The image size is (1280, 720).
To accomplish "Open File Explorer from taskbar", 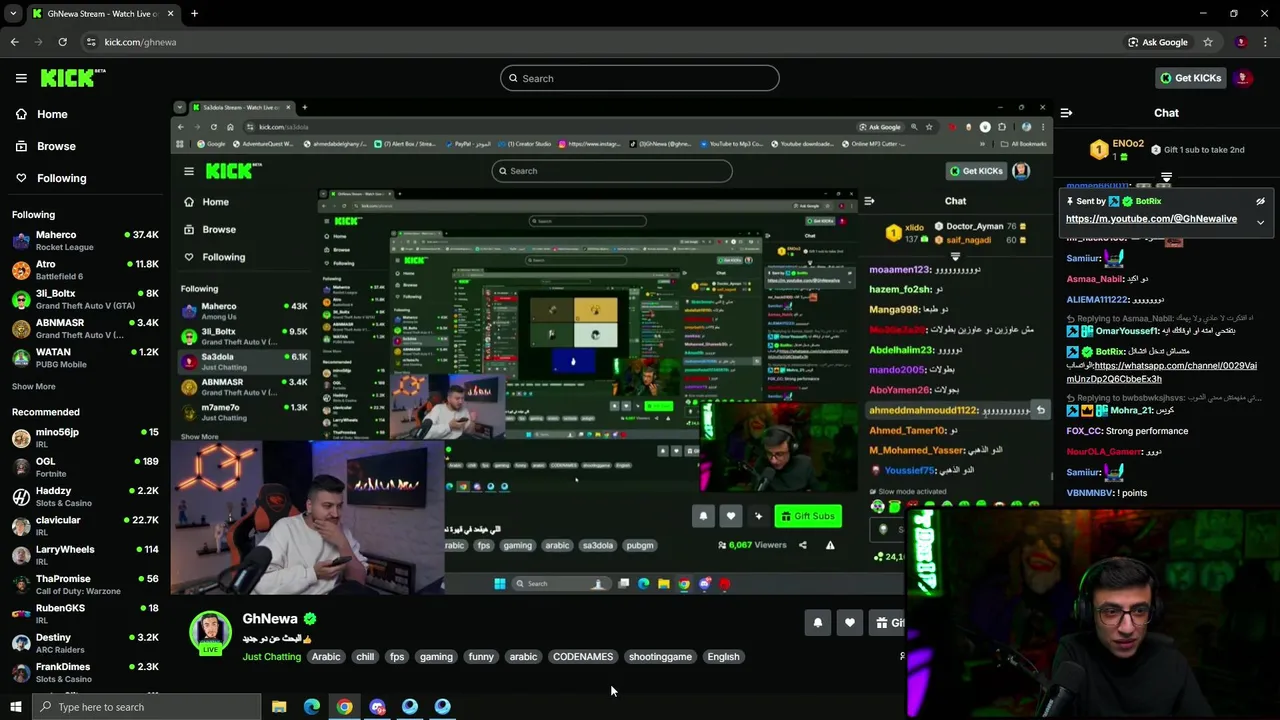I will tap(279, 707).
